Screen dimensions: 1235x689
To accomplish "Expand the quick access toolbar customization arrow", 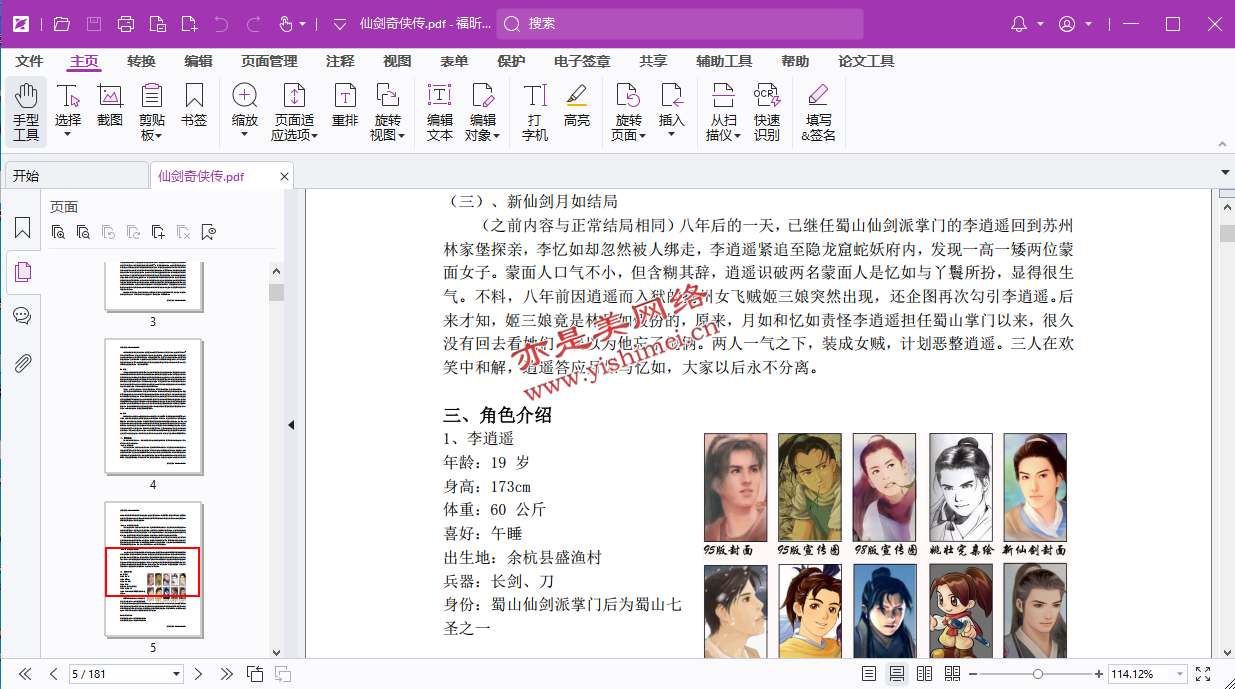I will (339, 24).
